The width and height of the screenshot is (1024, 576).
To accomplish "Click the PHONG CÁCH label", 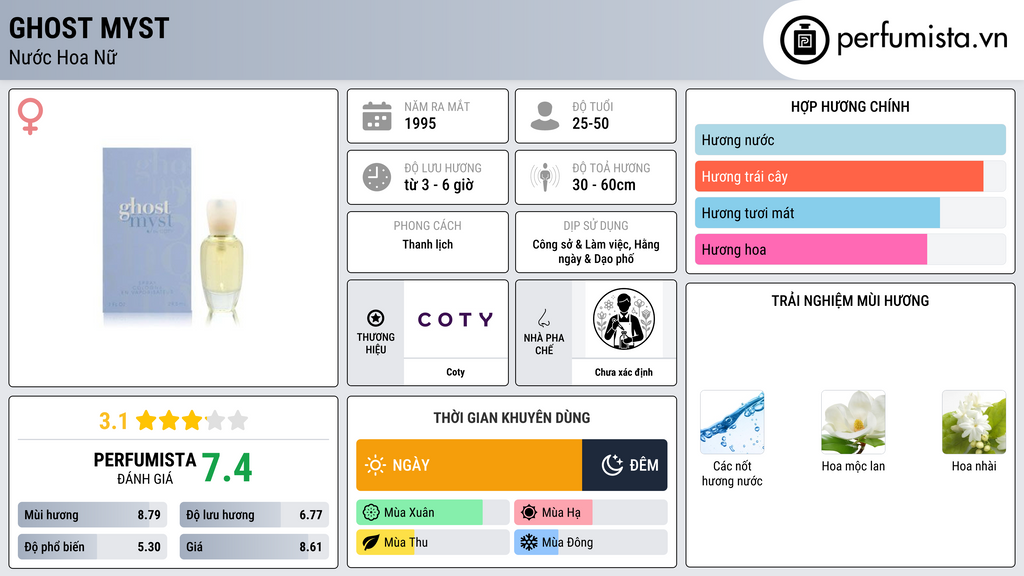I will (427, 225).
